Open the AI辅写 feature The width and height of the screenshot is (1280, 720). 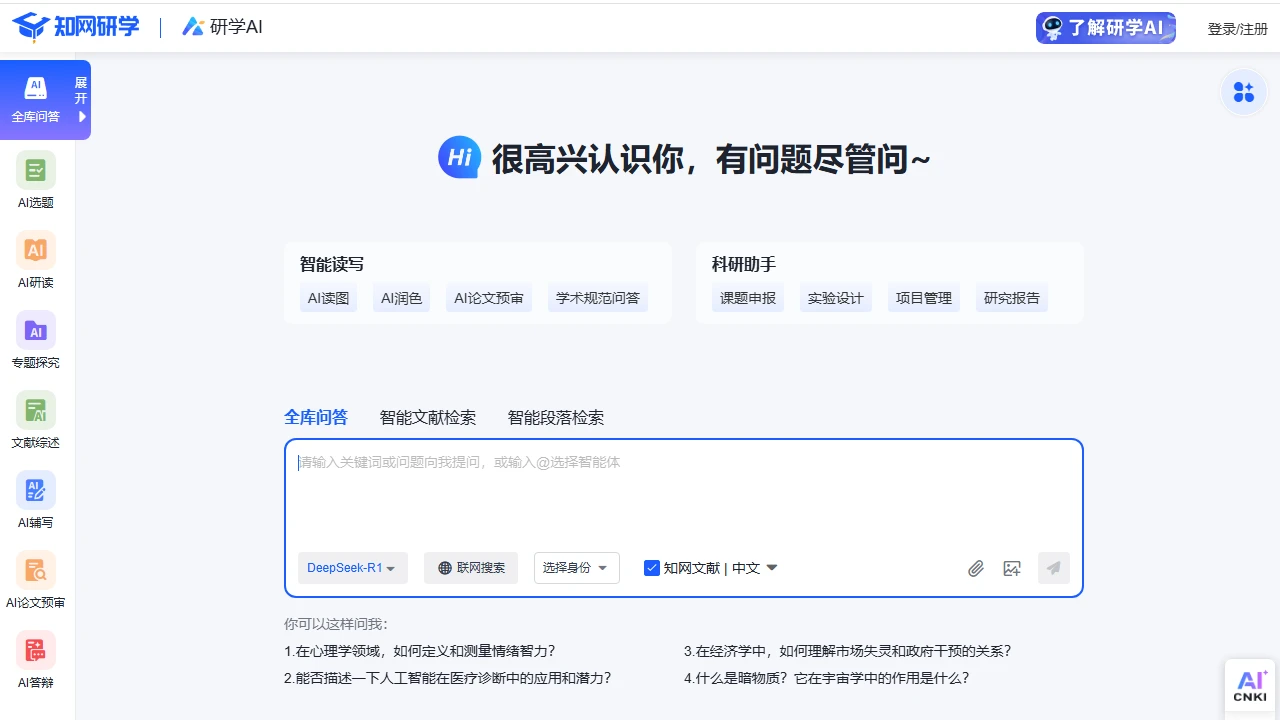pyautogui.click(x=35, y=500)
